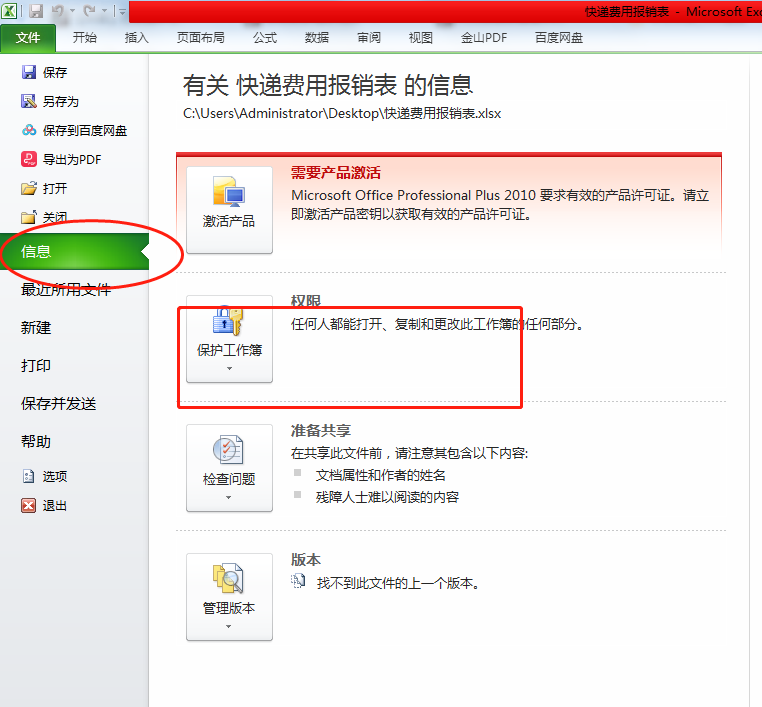Switch to the 页面布局 ribbon tab
The image size is (762, 707).
pyautogui.click(x=200, y=37)
